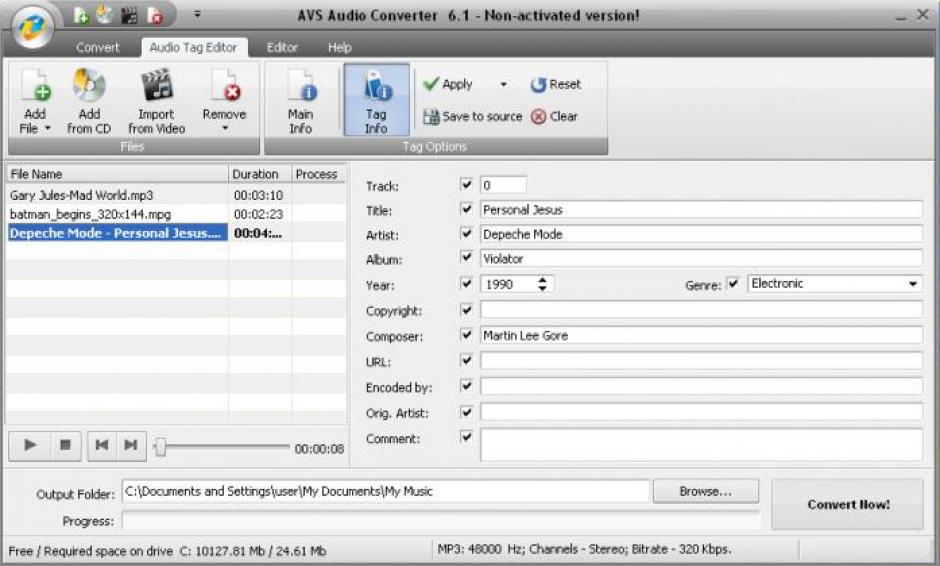Click the playback position slider handle
The width and height of the screenshot is (940, 566).
point(160,448)
